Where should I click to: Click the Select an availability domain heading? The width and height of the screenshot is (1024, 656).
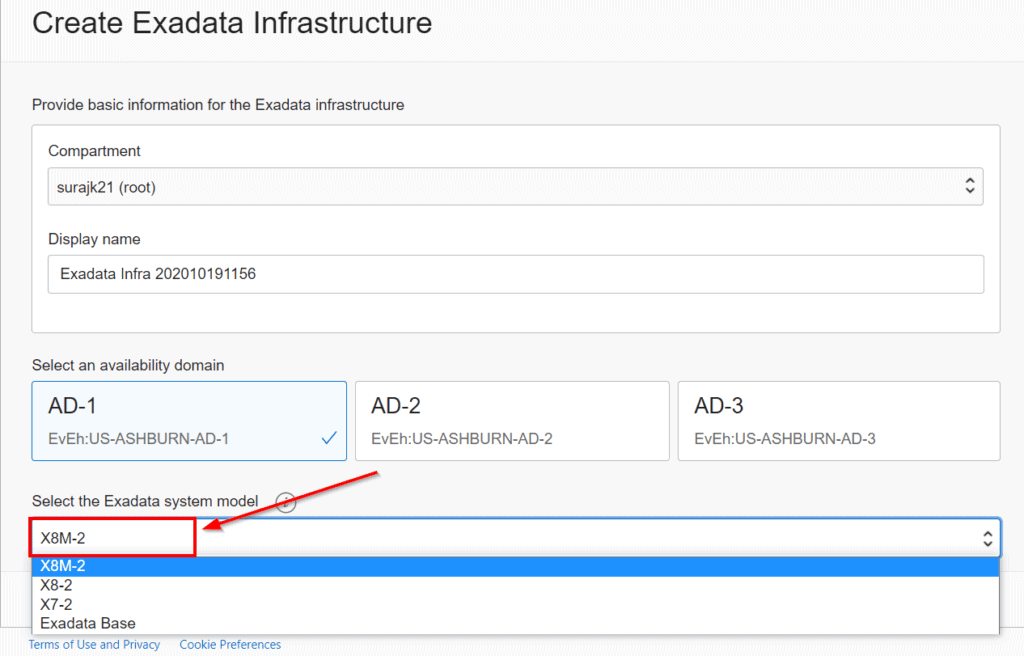click(x=130, y=365)
